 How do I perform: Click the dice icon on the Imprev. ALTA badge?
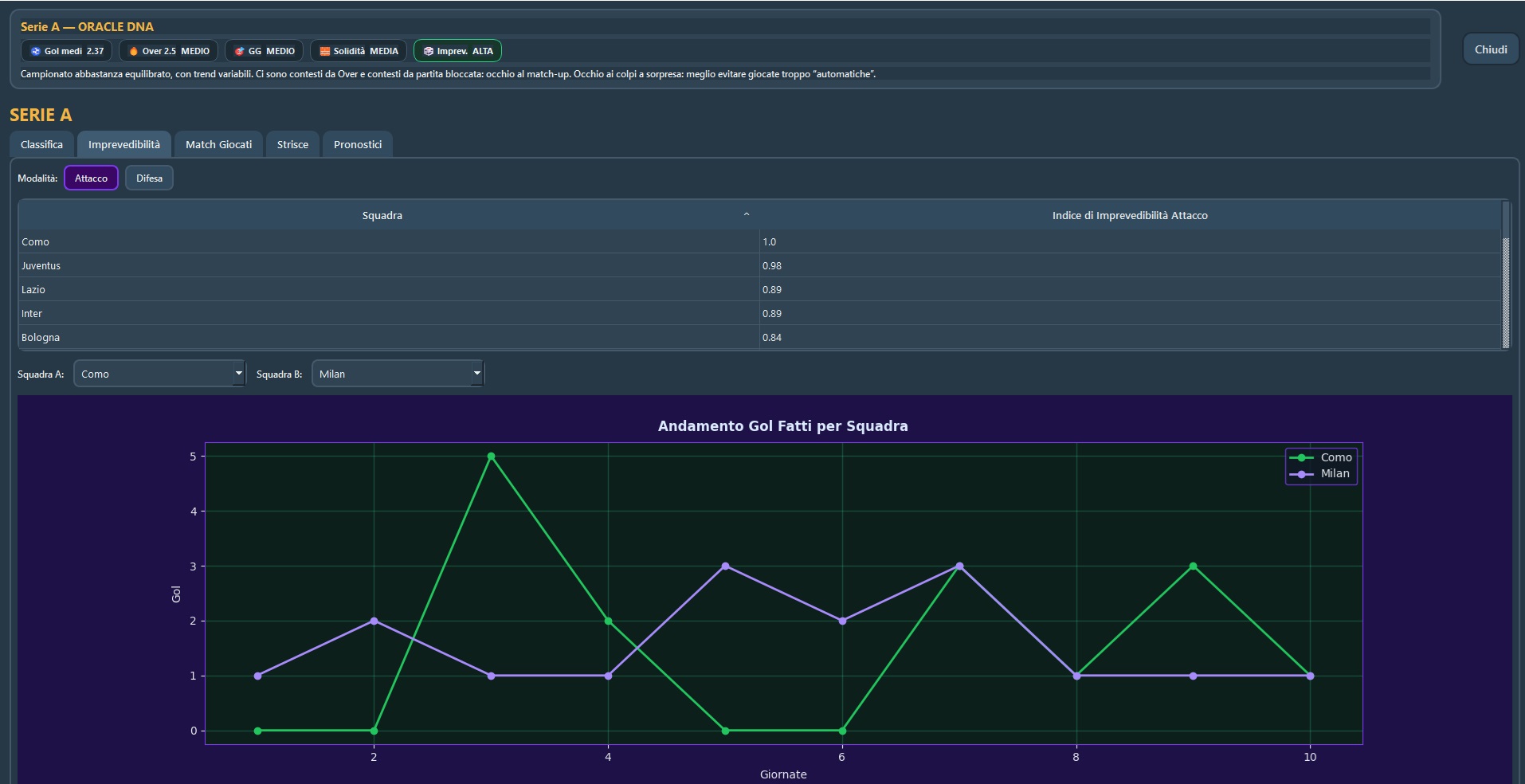coord(428,50)
